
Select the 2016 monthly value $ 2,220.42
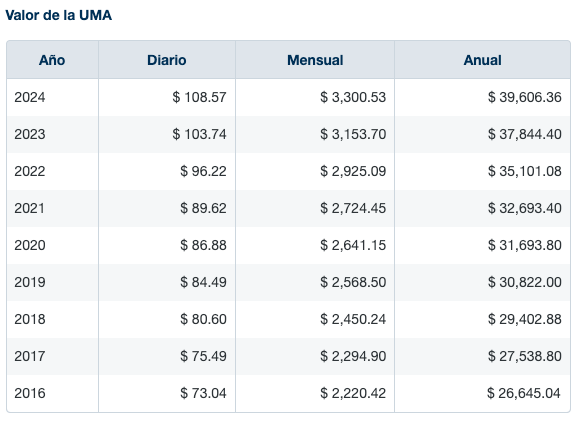[353, 393]
